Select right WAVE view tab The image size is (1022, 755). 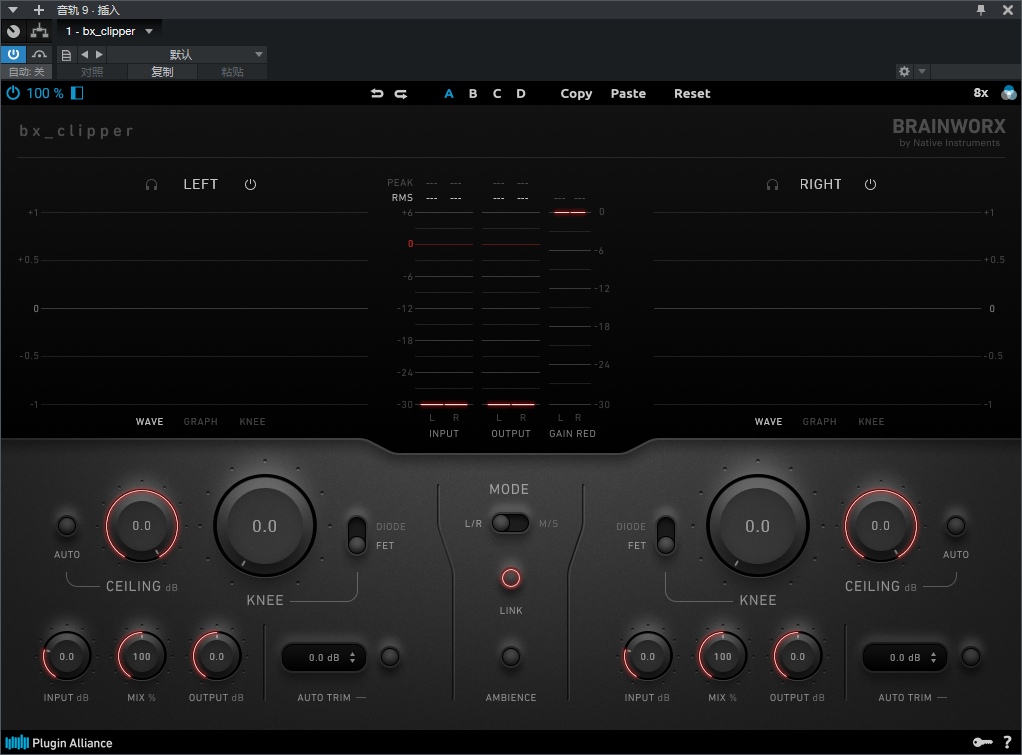768,422
